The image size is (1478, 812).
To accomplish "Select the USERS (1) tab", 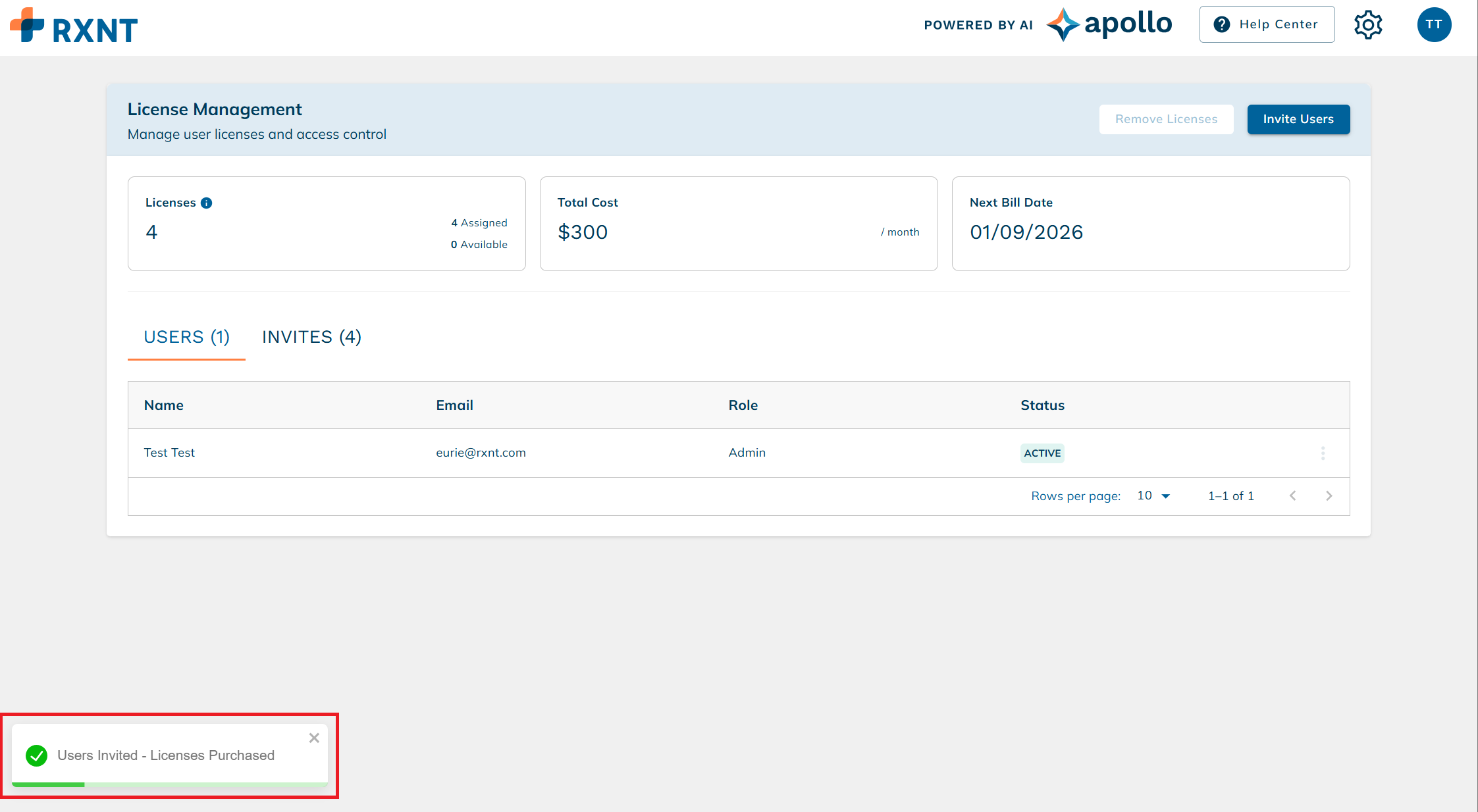I will 186,337.
